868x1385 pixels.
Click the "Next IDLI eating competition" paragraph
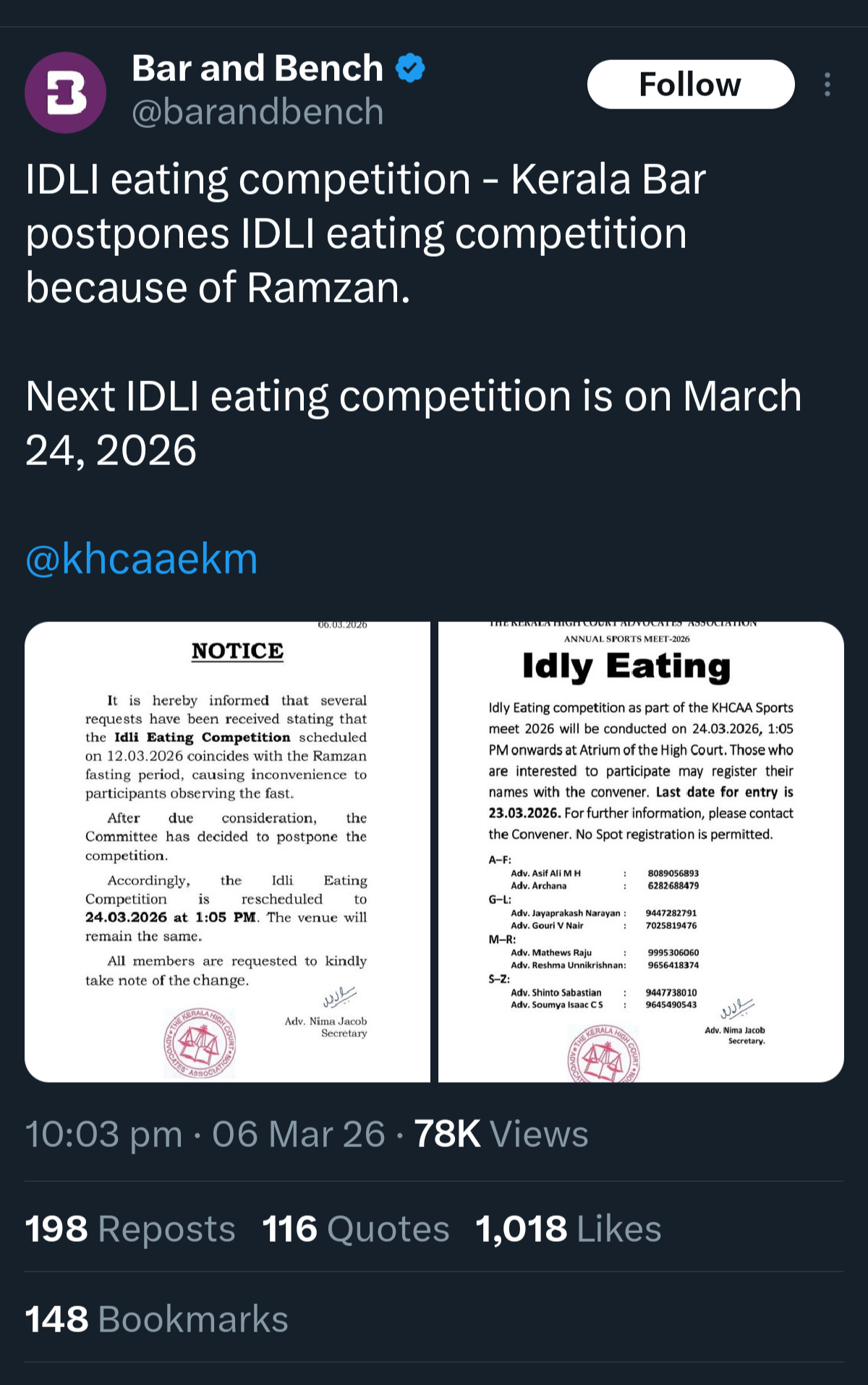click(x=412, y=423)
